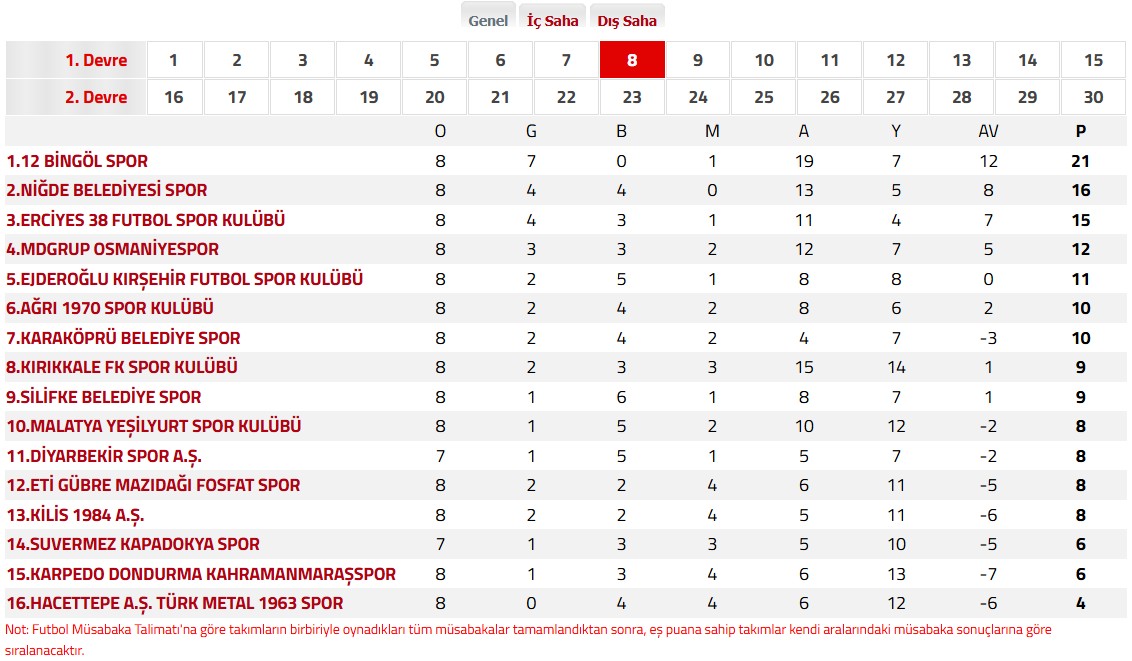Open the İç Saha tab
1132x661 pixels.
[553, 20]
